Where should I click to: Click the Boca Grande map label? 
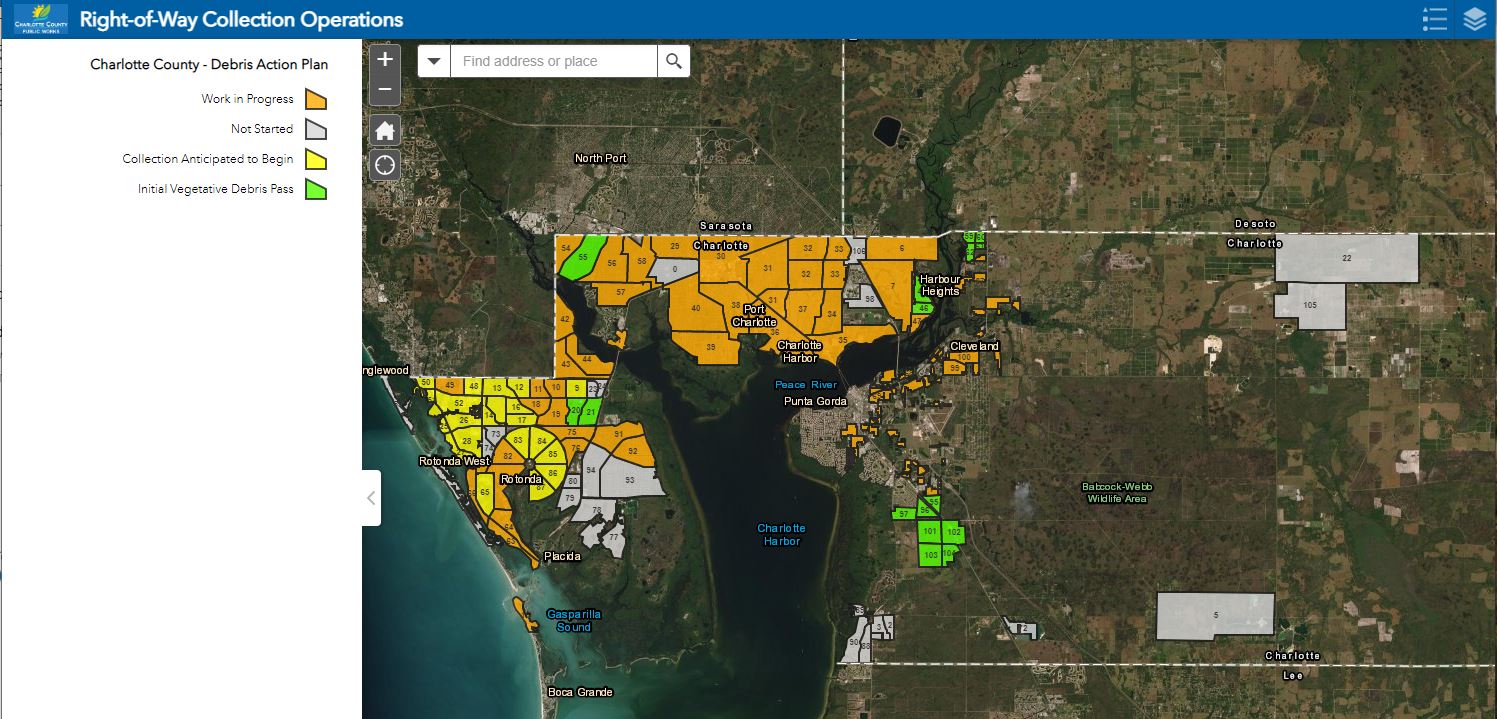tap(580, 692)
